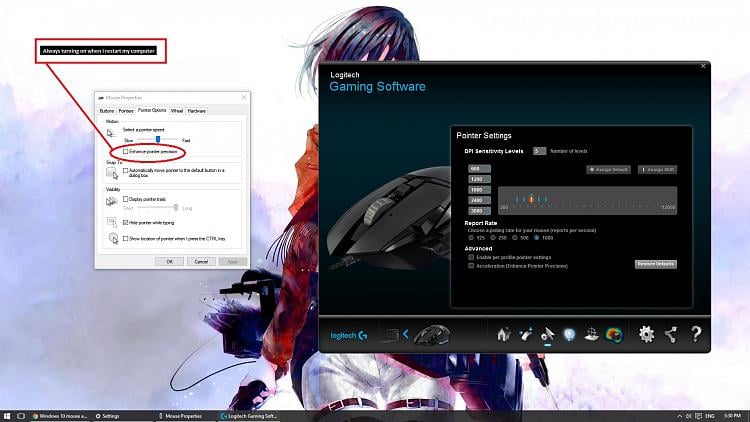Enable Show location of pointer with CTRL
Image resolution: width=750 pixels, height=422 pixels.
tap(126, 238)
